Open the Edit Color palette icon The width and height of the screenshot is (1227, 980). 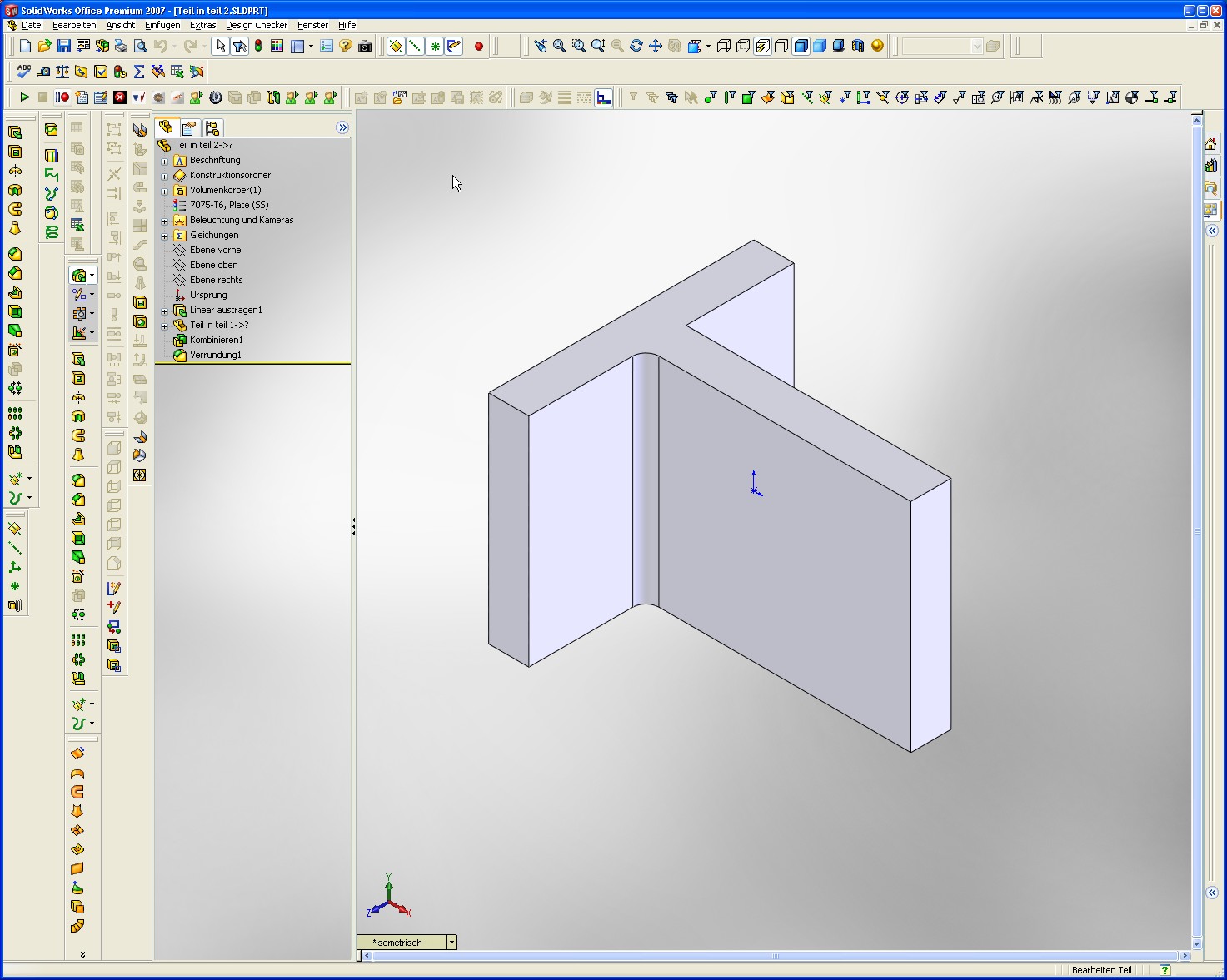[x=277, y=46]
